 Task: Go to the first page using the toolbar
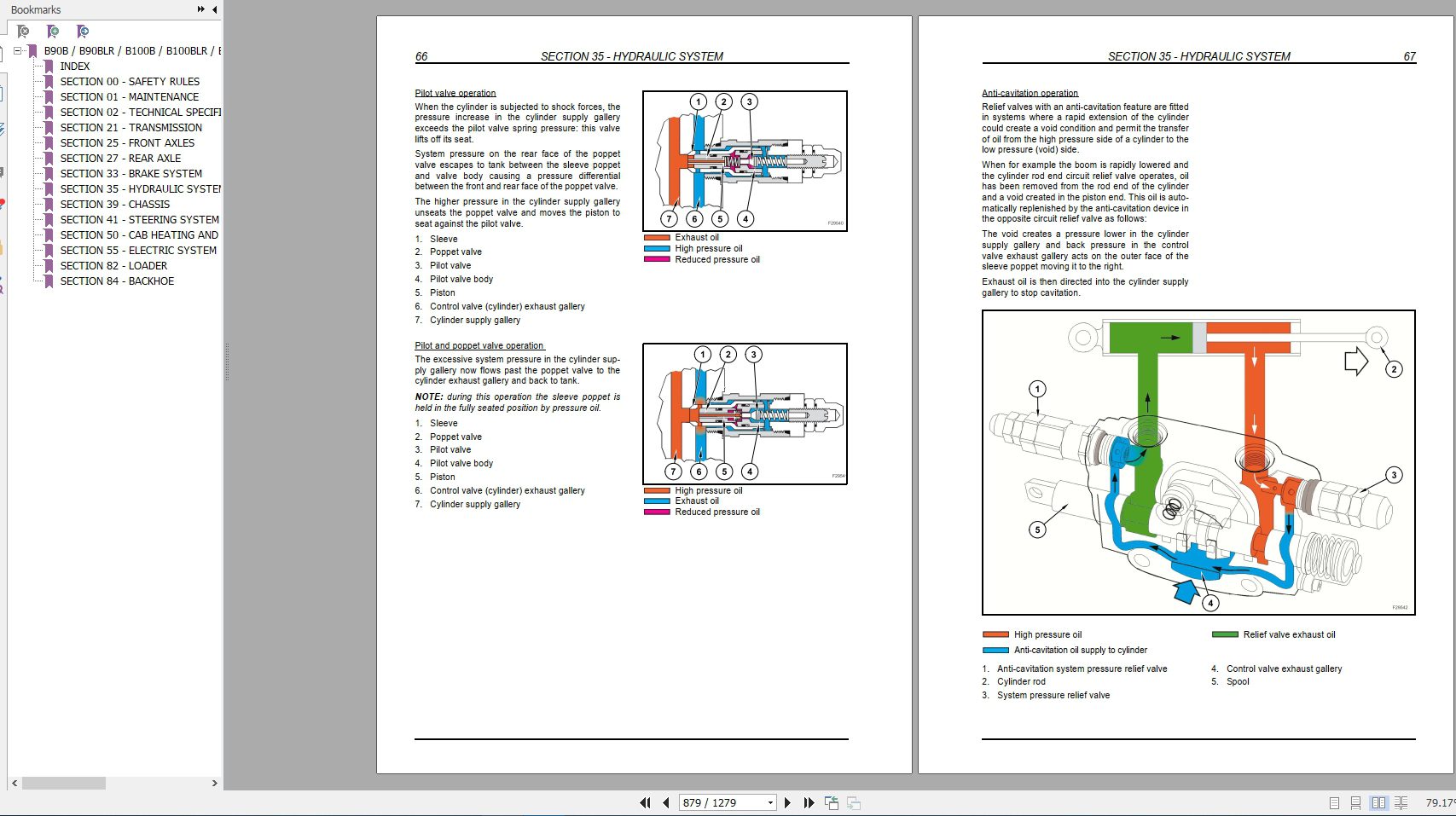(645, 802)
